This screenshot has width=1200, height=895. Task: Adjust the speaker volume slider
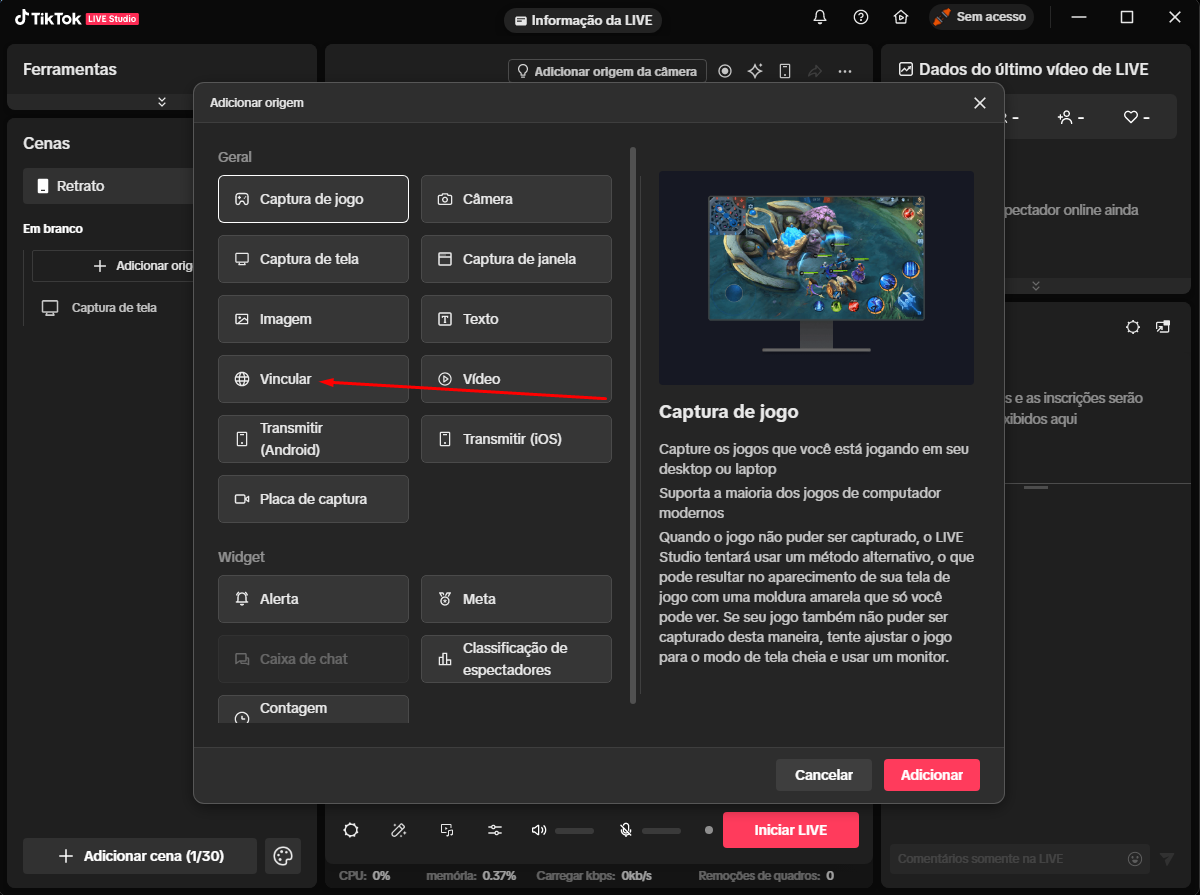575,831
